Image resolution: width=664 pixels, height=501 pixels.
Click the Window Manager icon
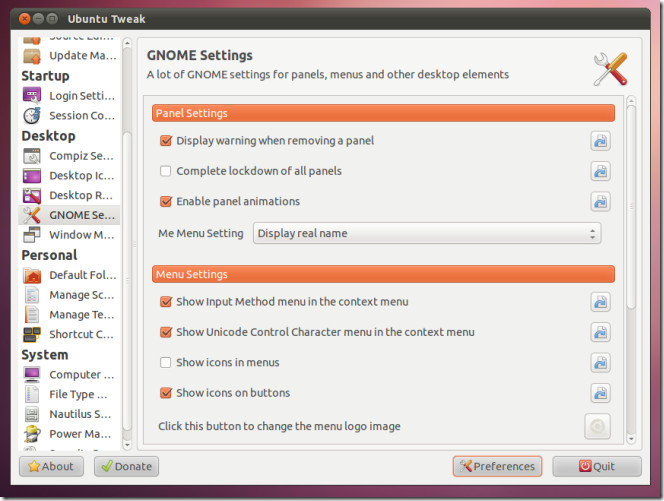point(32,235)
